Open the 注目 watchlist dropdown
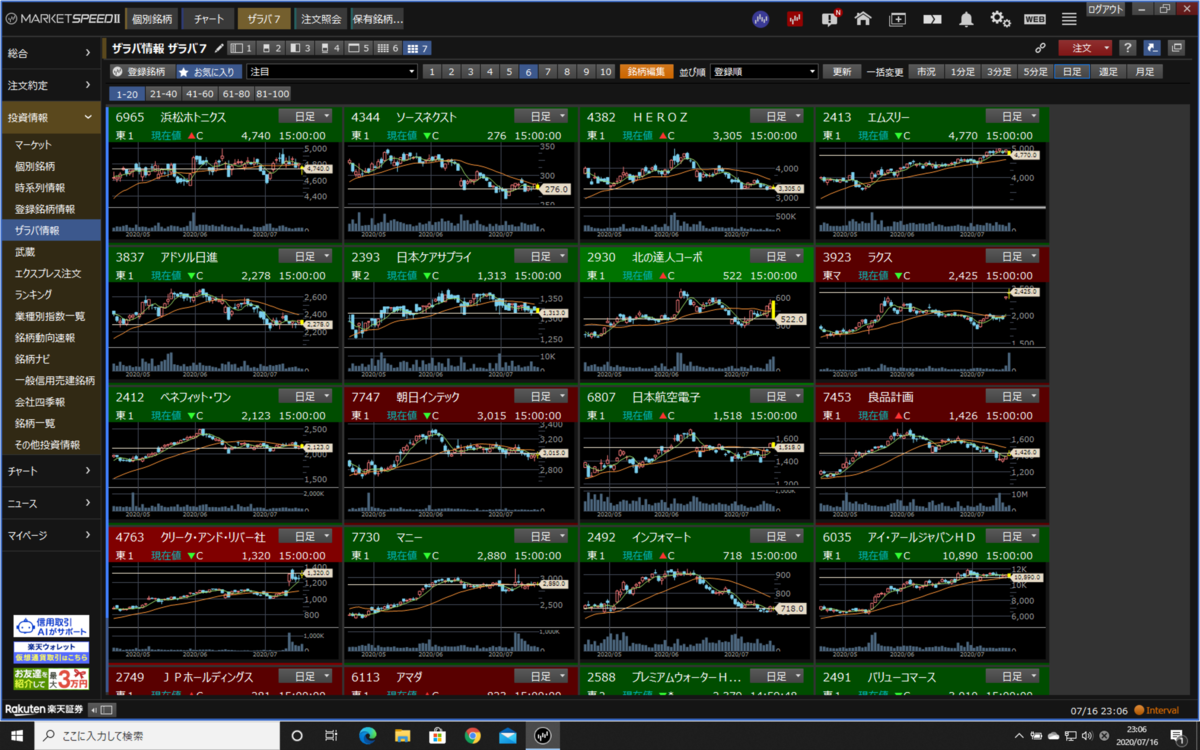 [x=332, y=72]
